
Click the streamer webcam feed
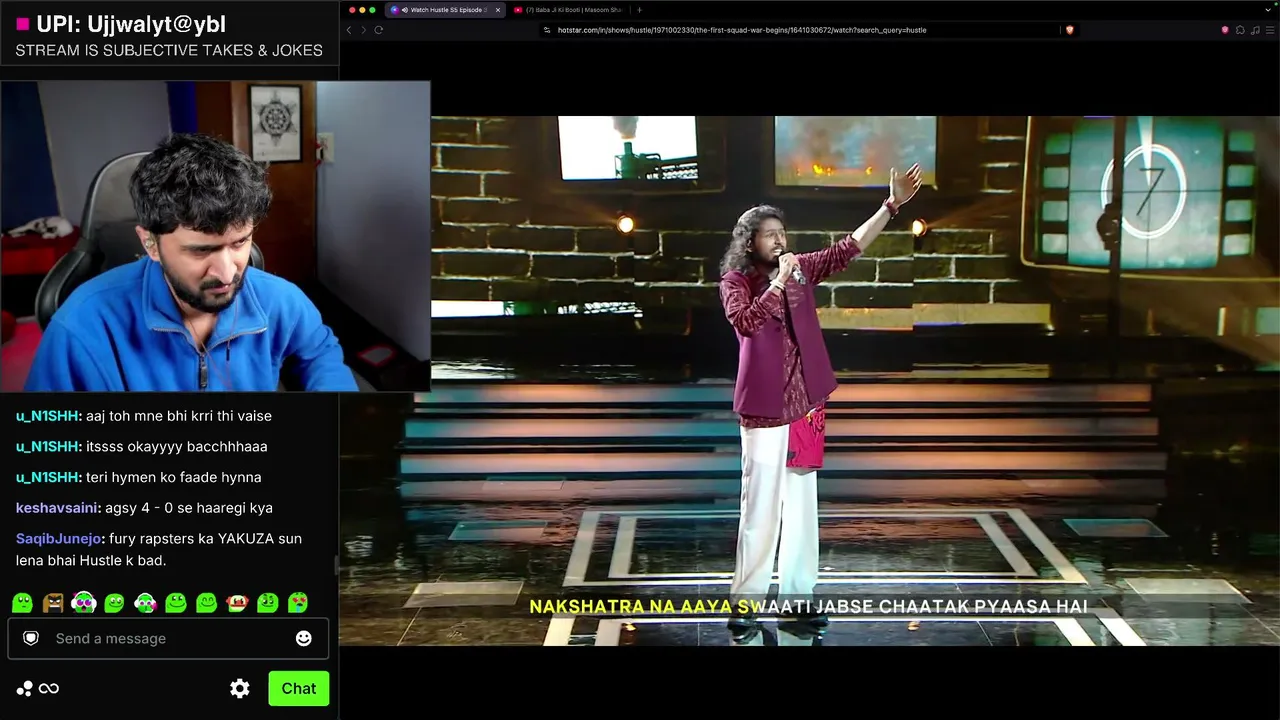pyautogui.click(x=215, y=236)
